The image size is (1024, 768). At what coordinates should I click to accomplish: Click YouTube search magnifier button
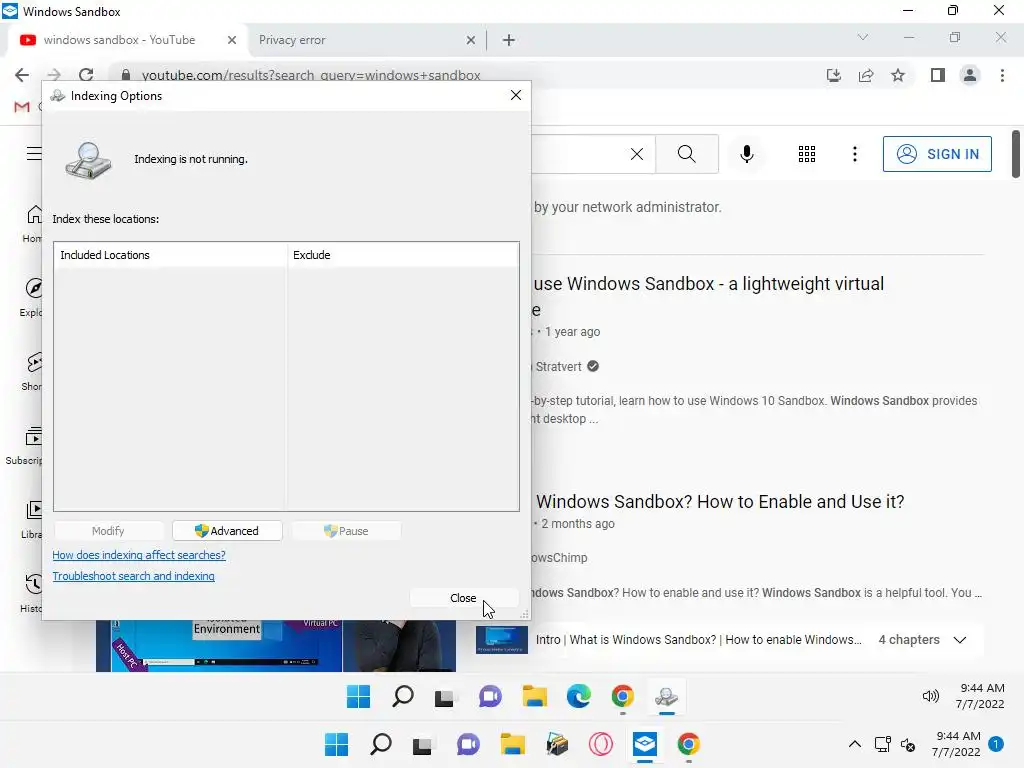click(x=686, y=154)
